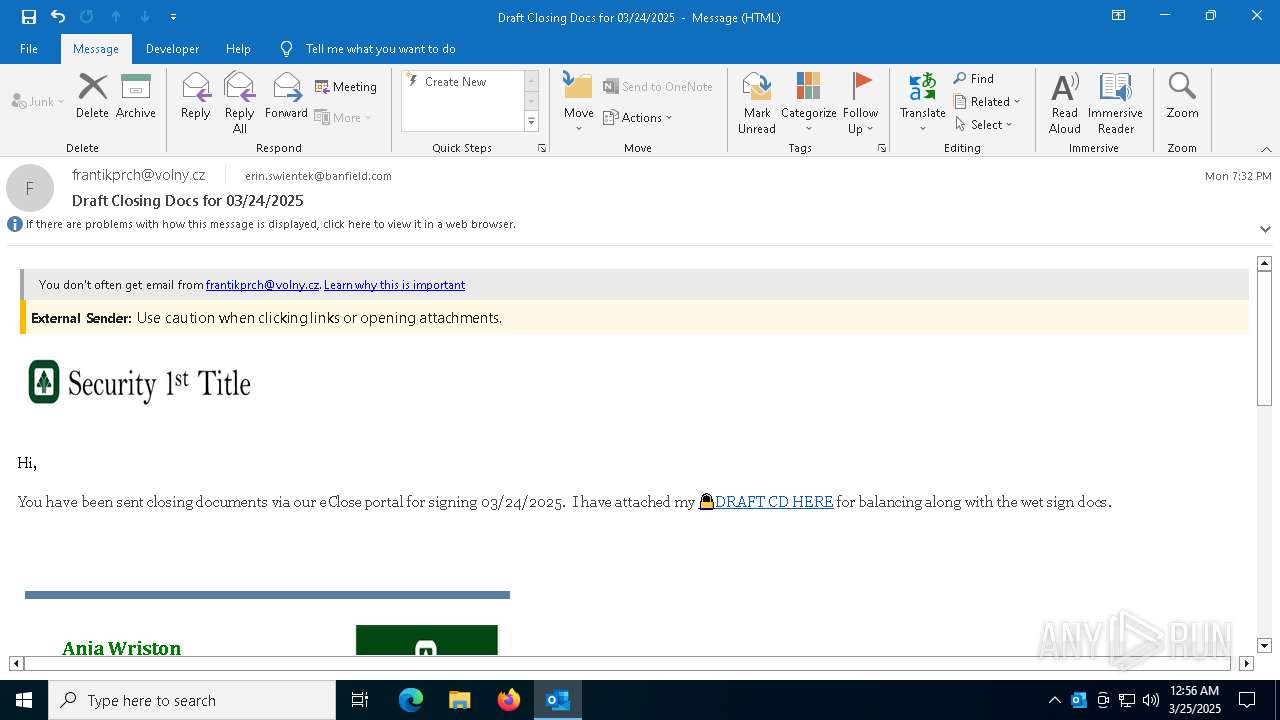Mark the message as Unread
The image size is (1280, 720).
point(757,103)
